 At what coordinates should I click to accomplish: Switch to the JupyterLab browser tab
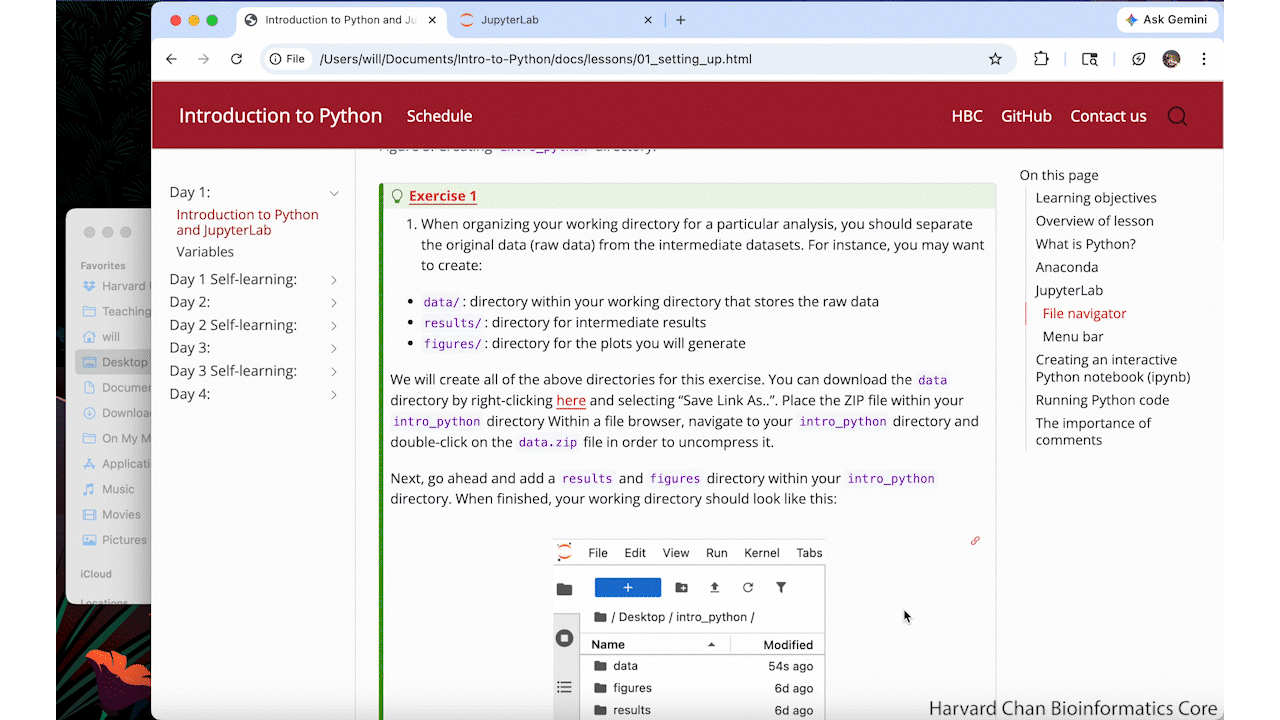pos(550,20)
